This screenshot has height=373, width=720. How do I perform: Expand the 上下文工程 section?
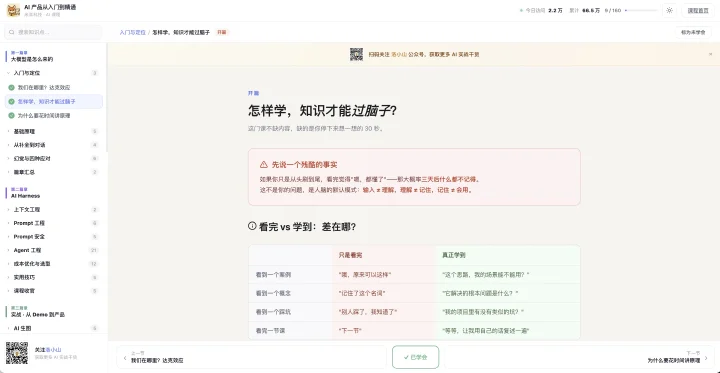click(54, 209)
